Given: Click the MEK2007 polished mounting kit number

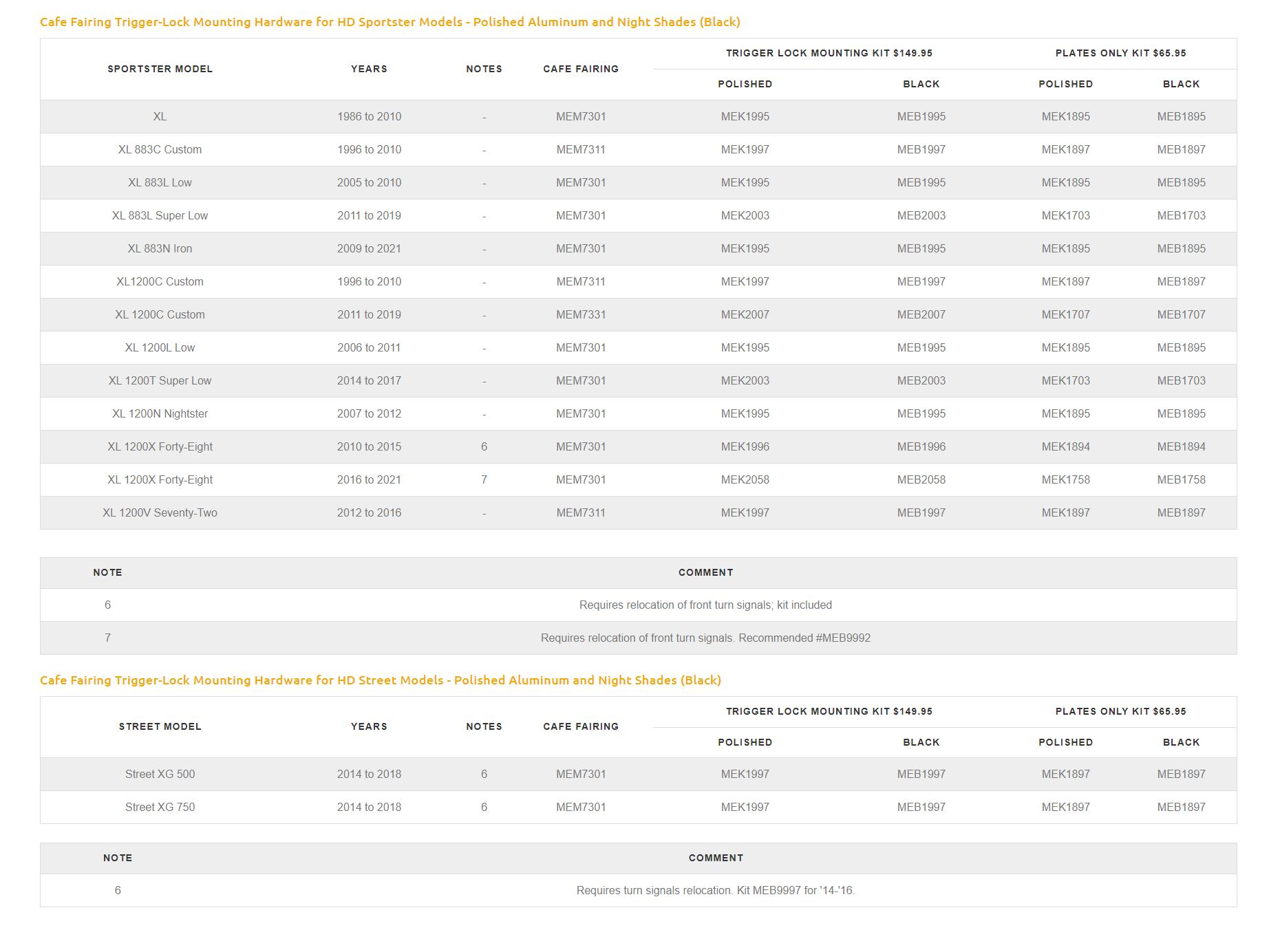Looking at the screenshot, I should tap(745, 314).
